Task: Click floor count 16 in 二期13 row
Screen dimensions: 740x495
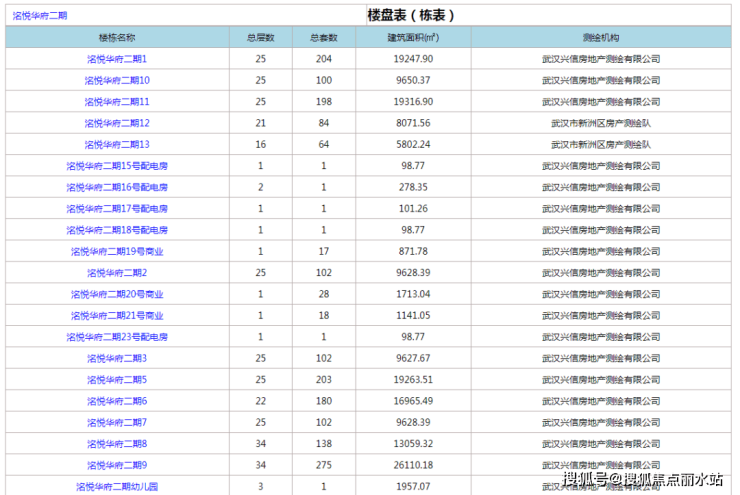Action: (x=261, y=144)
